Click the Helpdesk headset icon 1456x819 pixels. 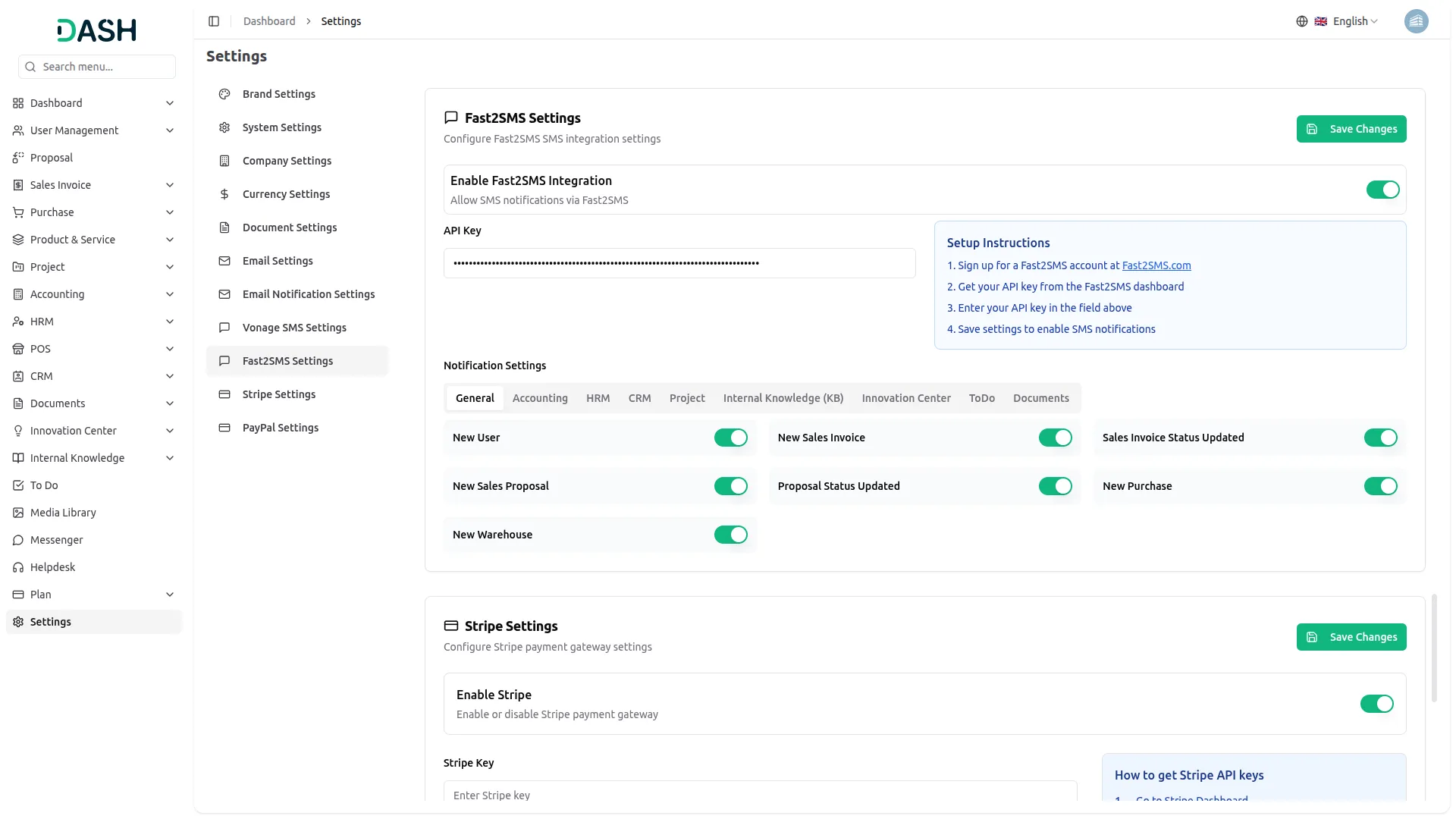(18, 567)
